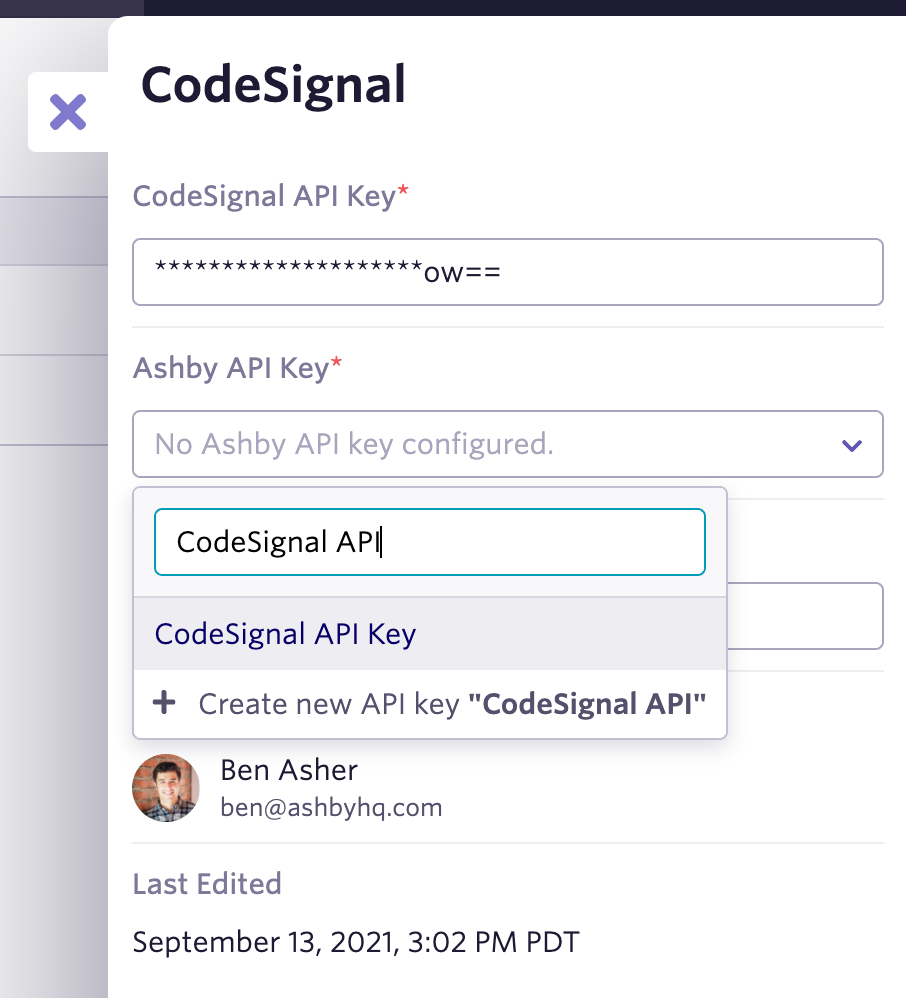Click the partially hidden field behind the dropdown list
The width and height of the screenshot is (906, 998).
805,616
